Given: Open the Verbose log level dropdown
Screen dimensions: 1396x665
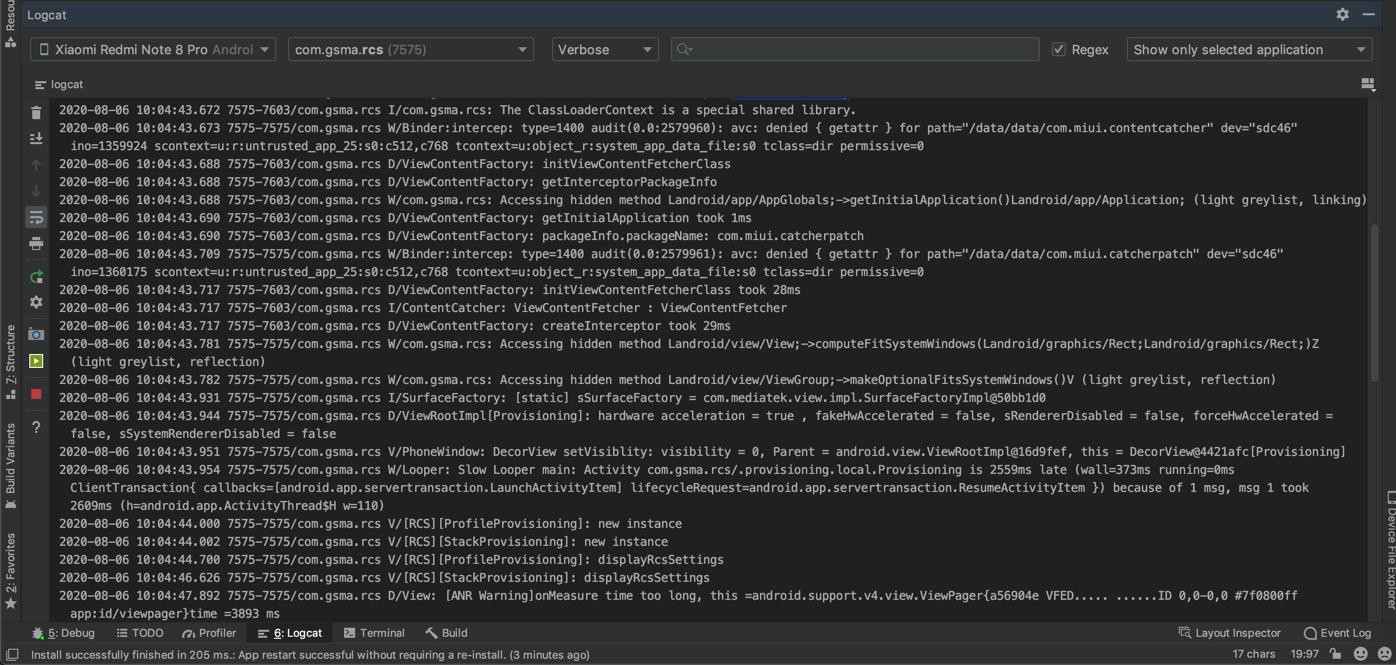Looking at the screenshot, I should pyautogui.click(x=605, y=49).
